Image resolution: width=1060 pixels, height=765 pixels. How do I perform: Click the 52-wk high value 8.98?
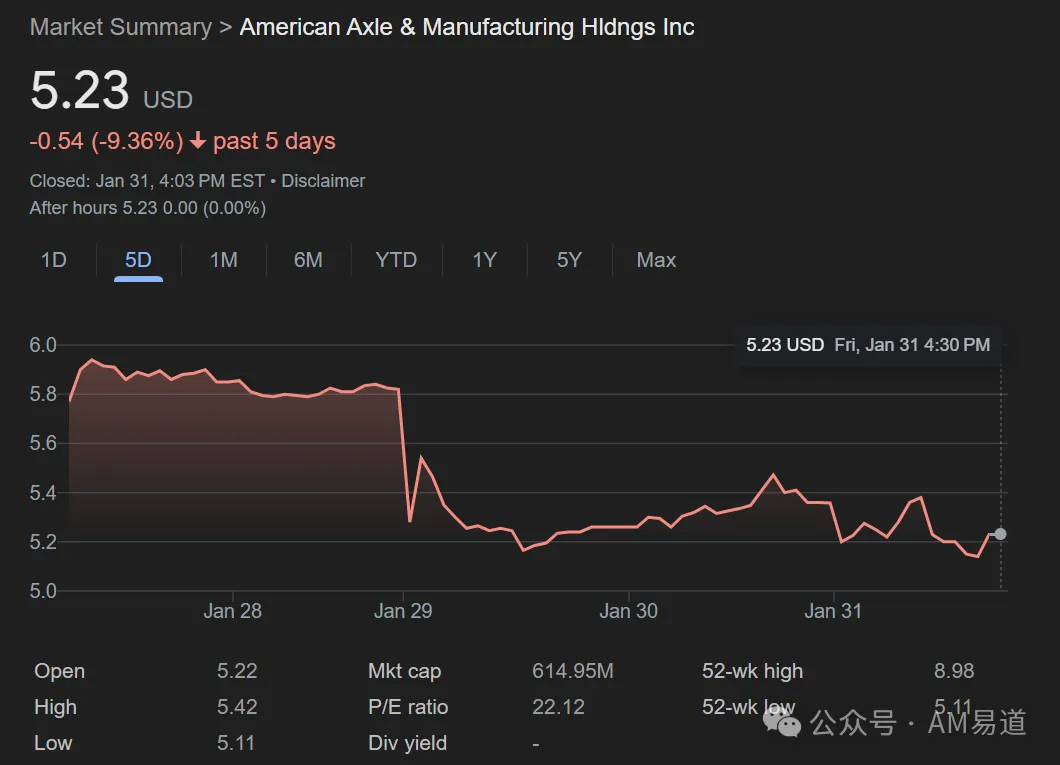tap(954, 671)
